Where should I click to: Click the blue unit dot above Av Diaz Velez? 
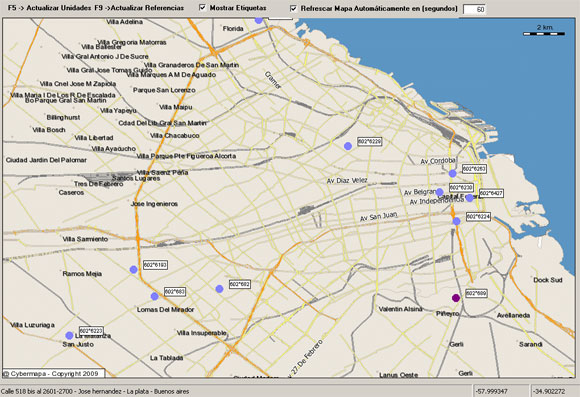tap(348, 146)
